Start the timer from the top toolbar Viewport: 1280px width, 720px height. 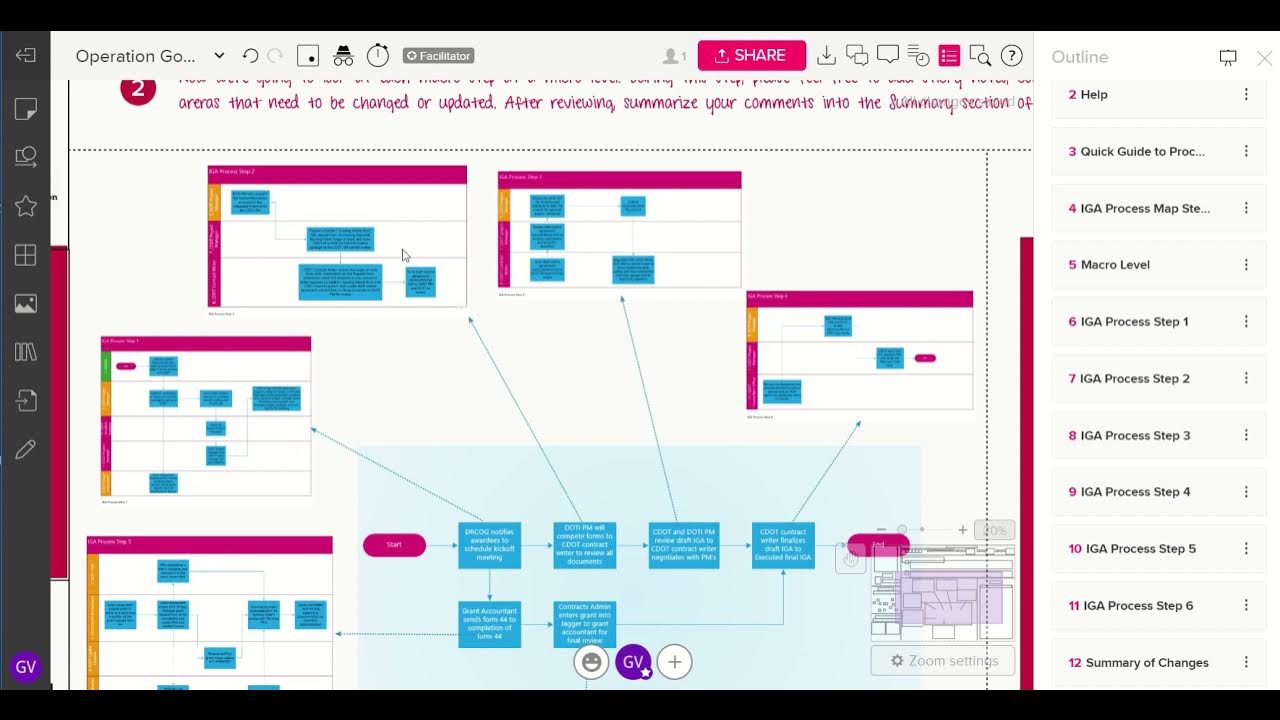pyautogui.click(x=378, y=56)
